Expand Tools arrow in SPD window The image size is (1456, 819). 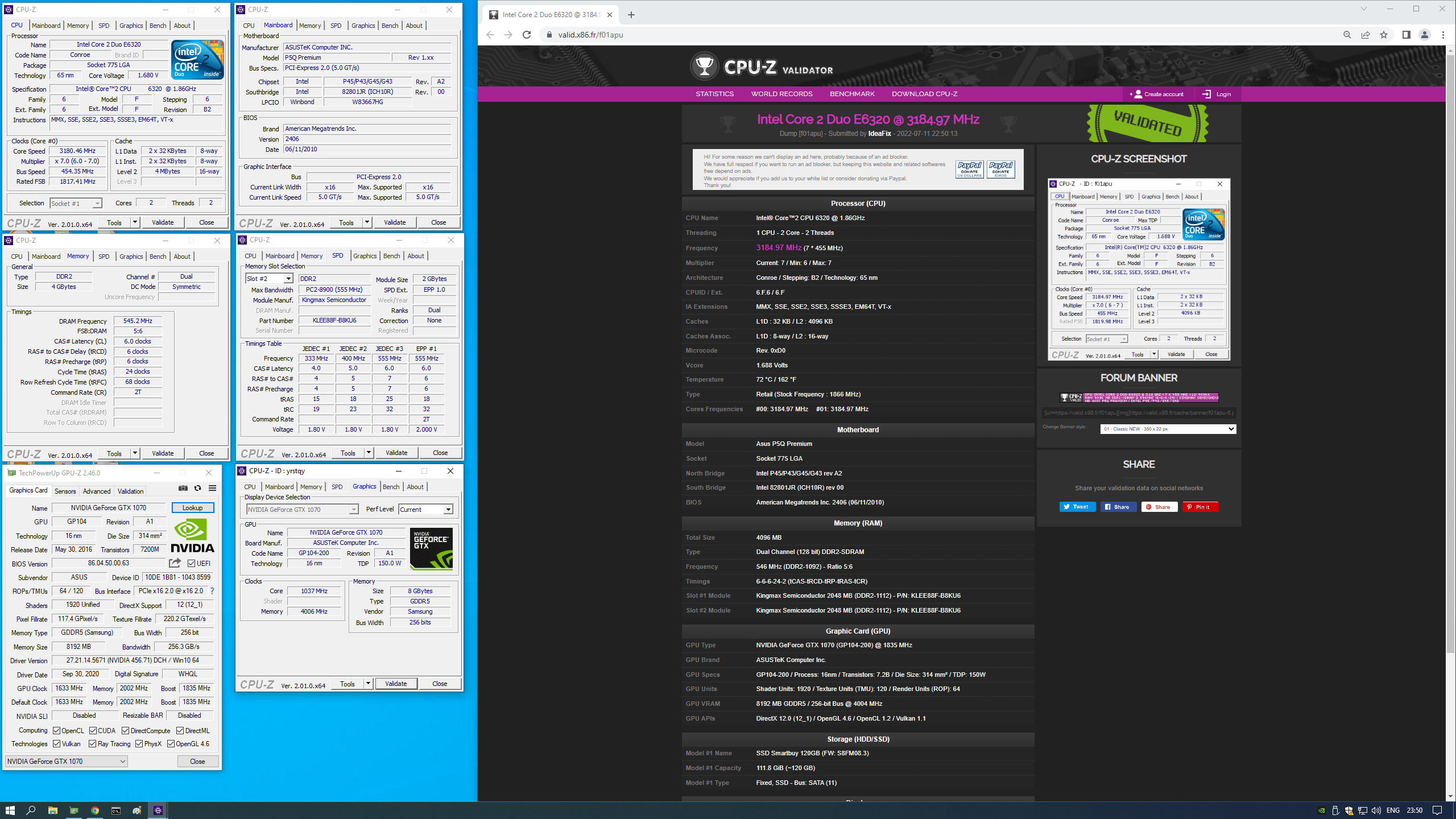click(x=369, y=453)
